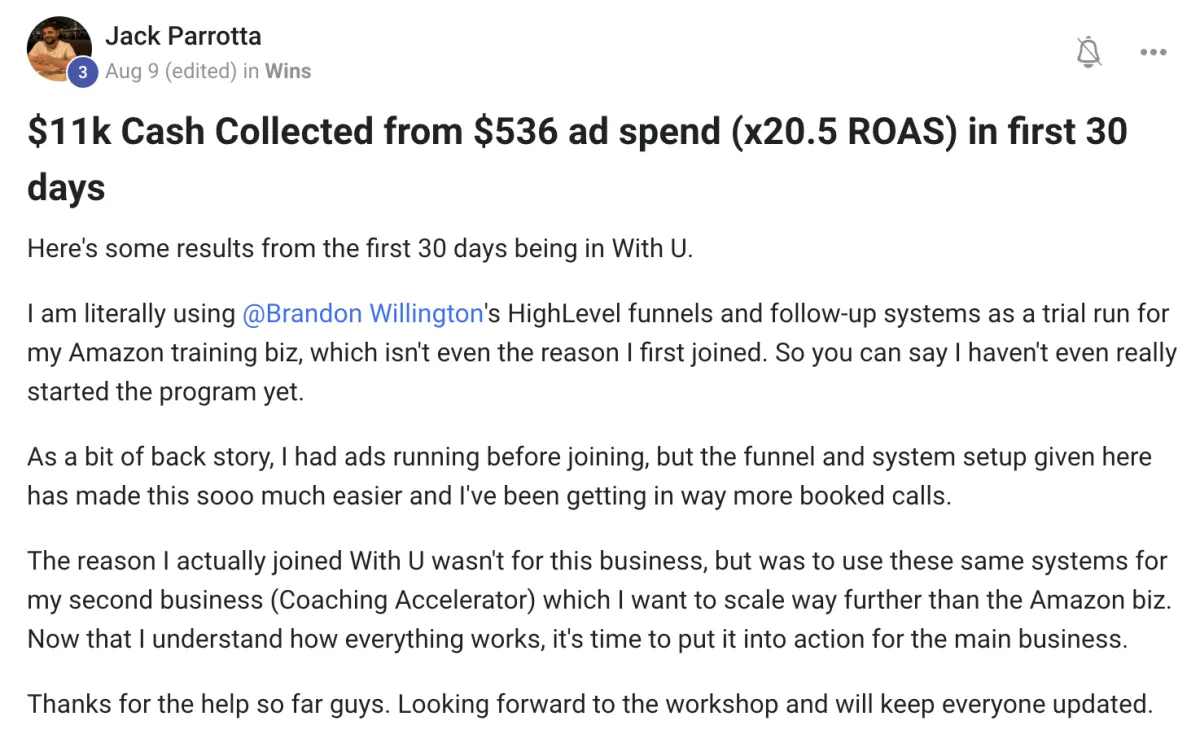Click the word "days" ending the title
The height and width of the screenshot is (747, 1200).
pos(66,187)
